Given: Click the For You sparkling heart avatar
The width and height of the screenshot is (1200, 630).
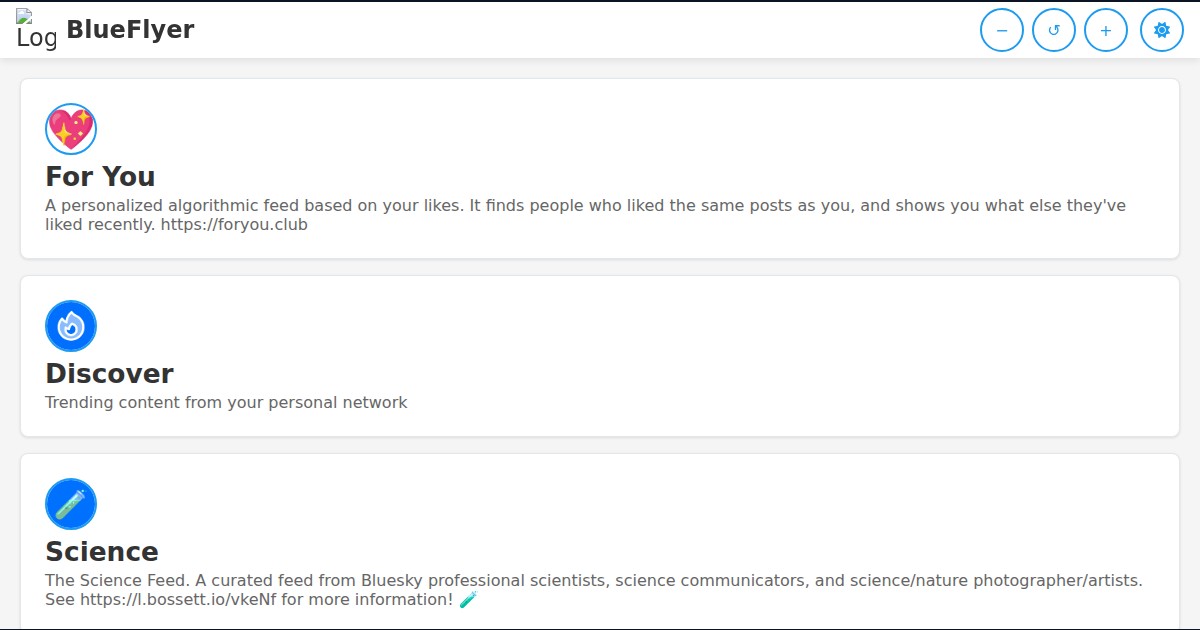Looking at the screenshot, I should click(71, 129).
